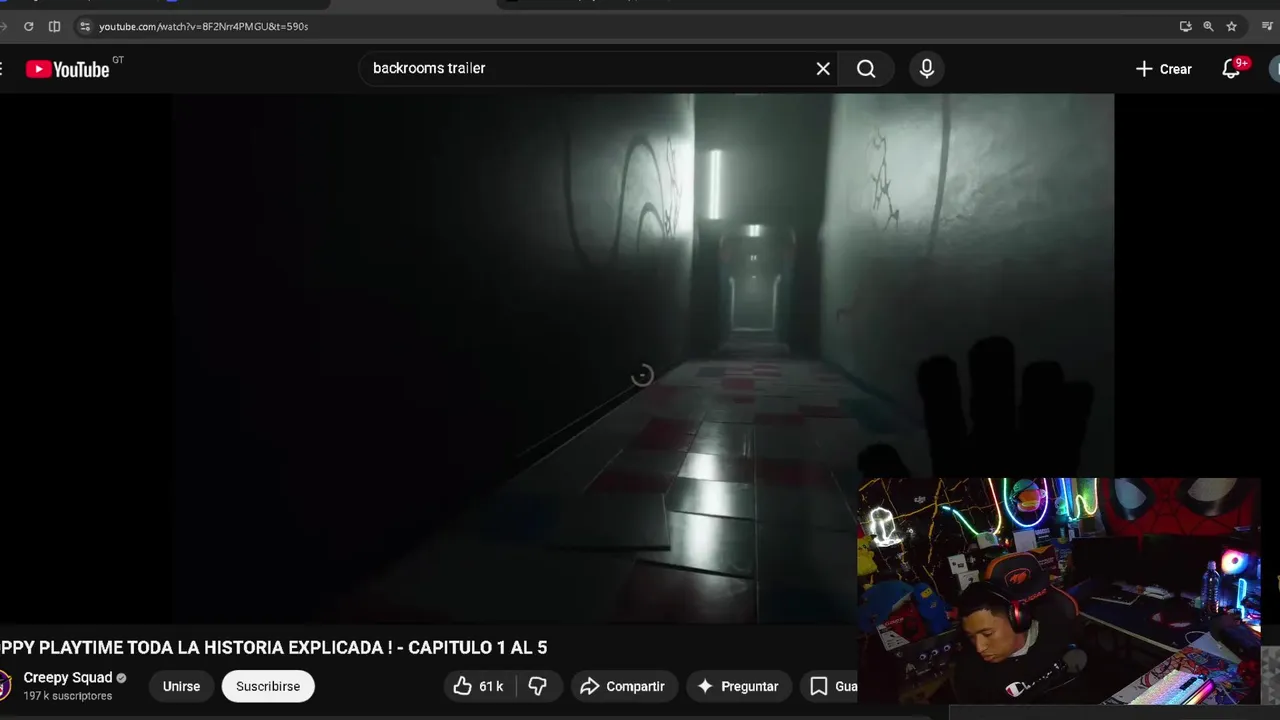The width and height of the screenshot is (1280, 720).
Task: Open the browser side panel icon
Action: click(x=54, y=26)
